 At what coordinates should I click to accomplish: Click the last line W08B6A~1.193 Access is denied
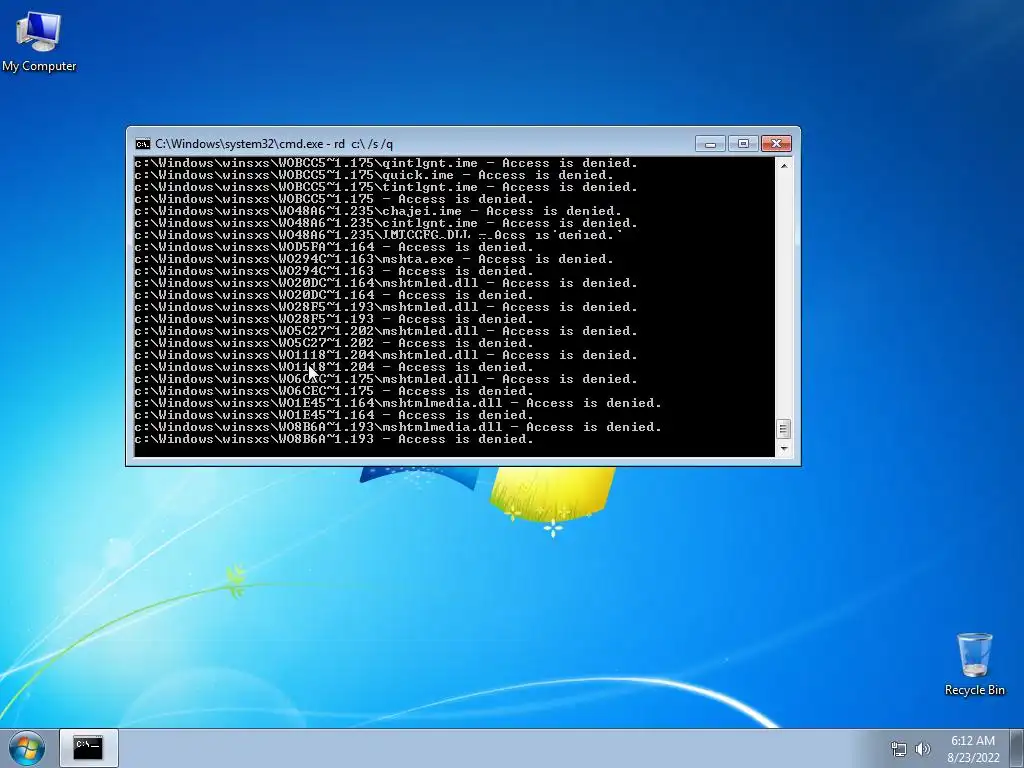(334, 440)
